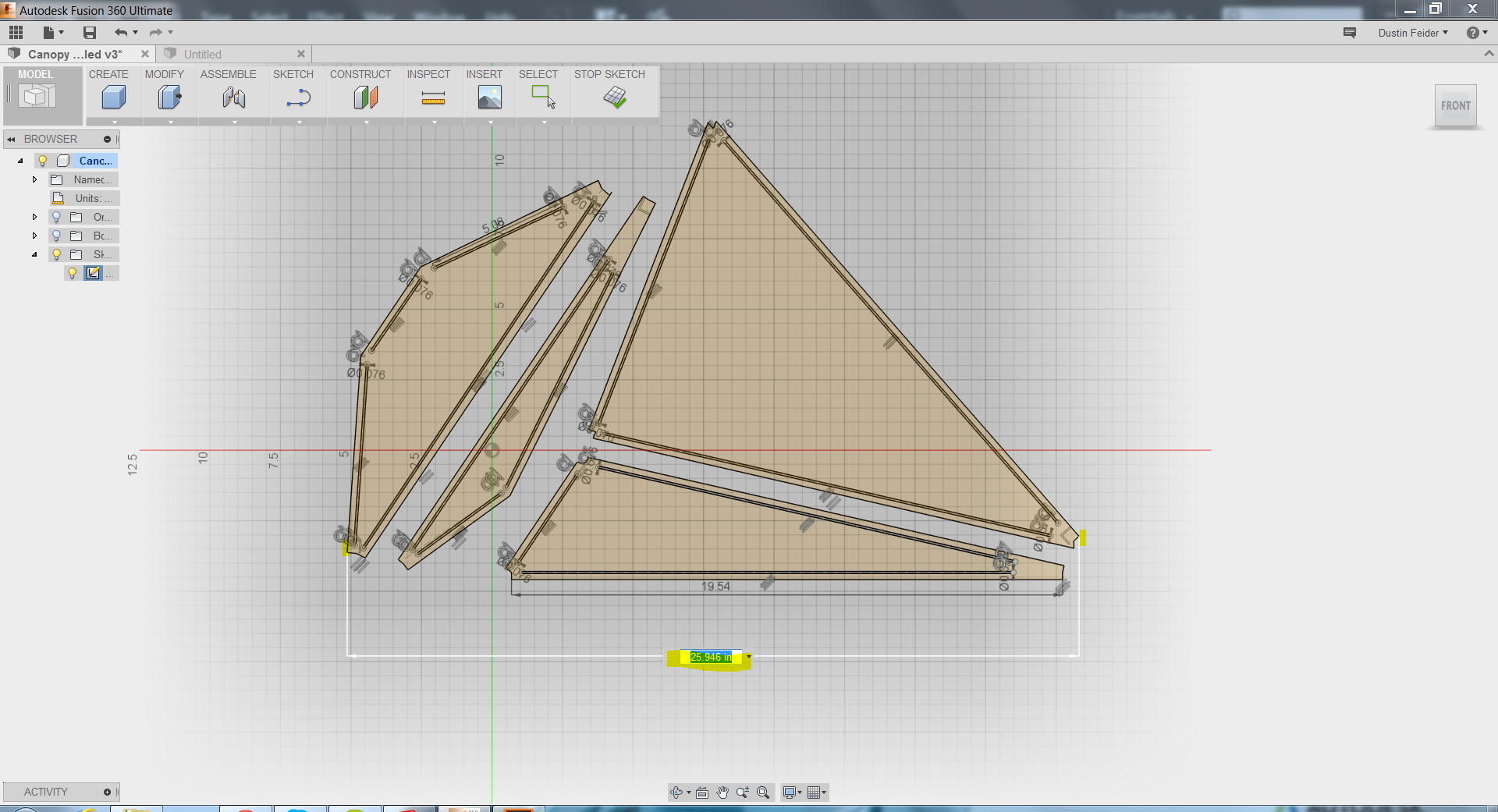The width and height of the screenshot is (1498, 812).
Task: Click the Modify press-pull icon
Action: (169, 98)
